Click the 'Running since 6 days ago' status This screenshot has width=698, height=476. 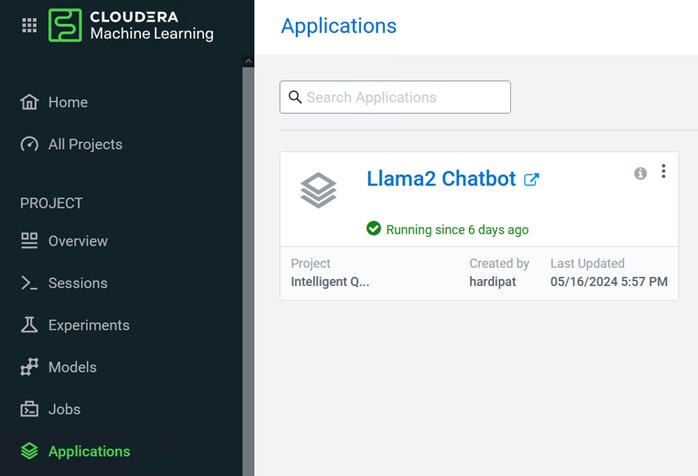[x=457, y=230]
